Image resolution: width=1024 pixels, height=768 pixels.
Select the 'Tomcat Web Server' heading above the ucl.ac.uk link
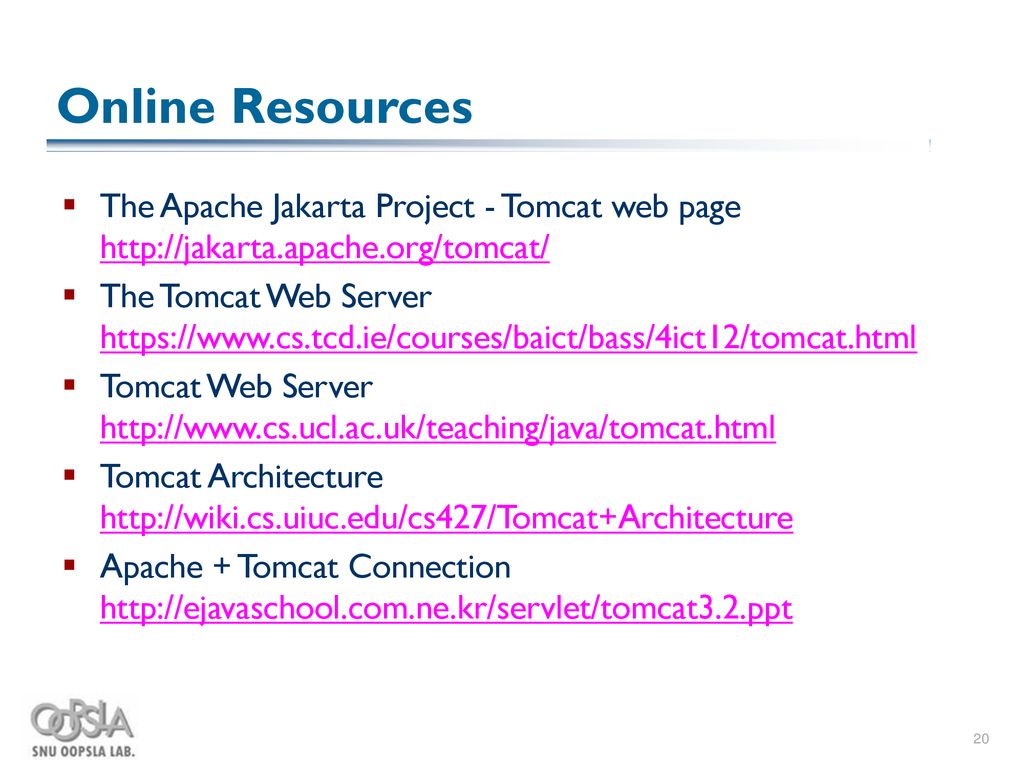point(236,387)
